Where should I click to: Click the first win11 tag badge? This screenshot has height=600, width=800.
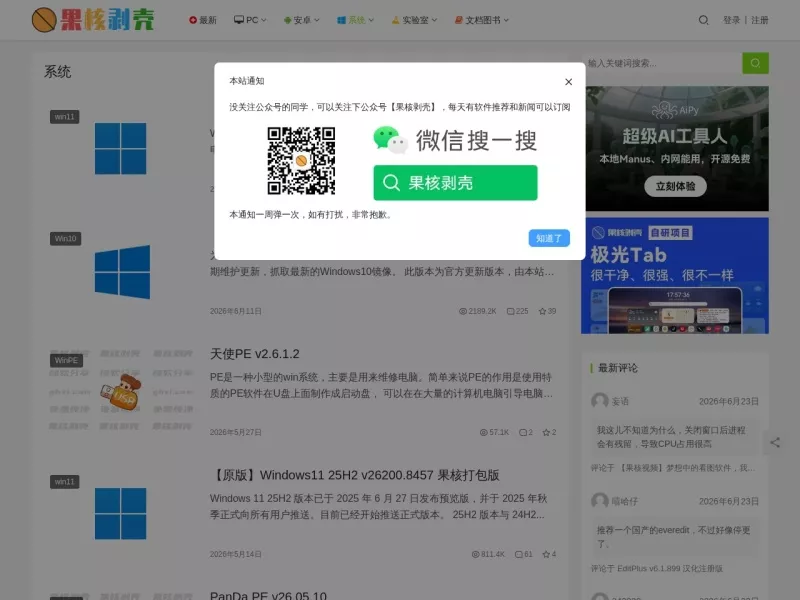(x=64, y=117)
